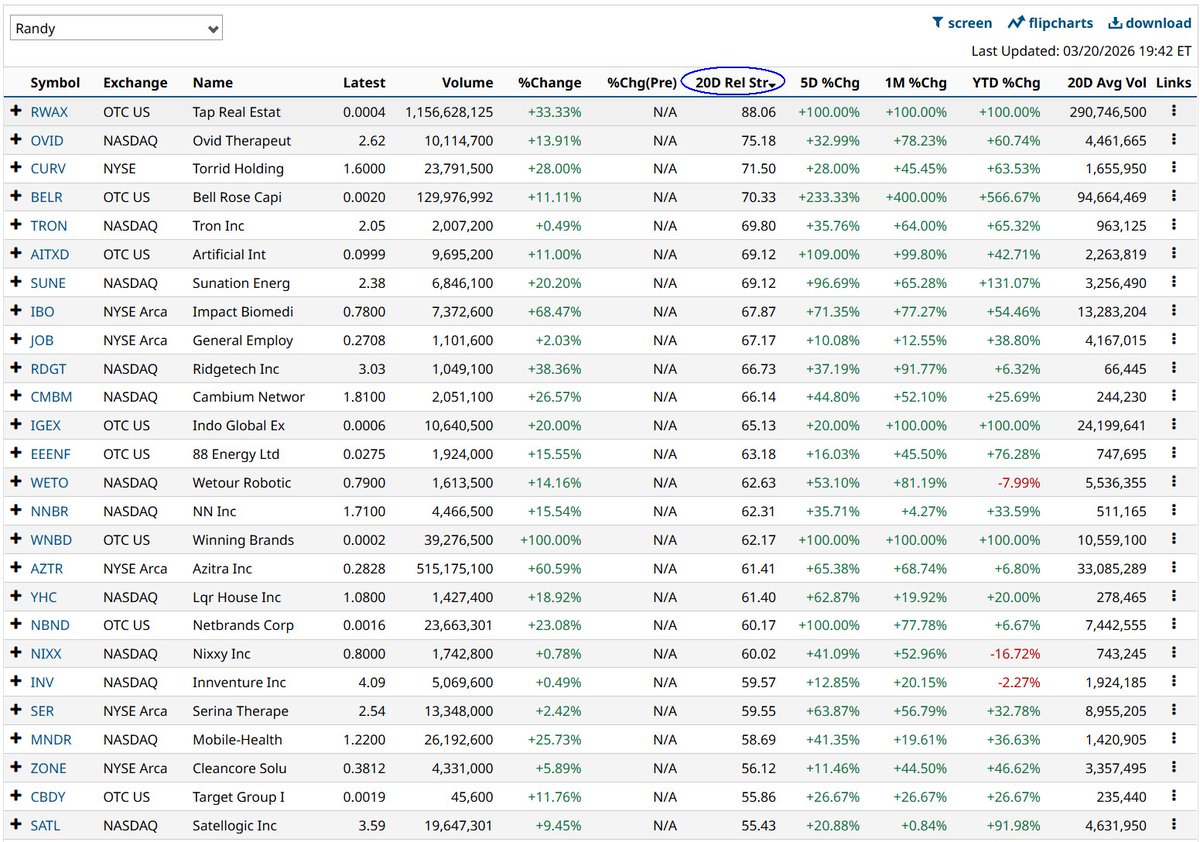
Task: Open the EEENF symbol link
Action: pyautogui.click(x=49, y=454)
